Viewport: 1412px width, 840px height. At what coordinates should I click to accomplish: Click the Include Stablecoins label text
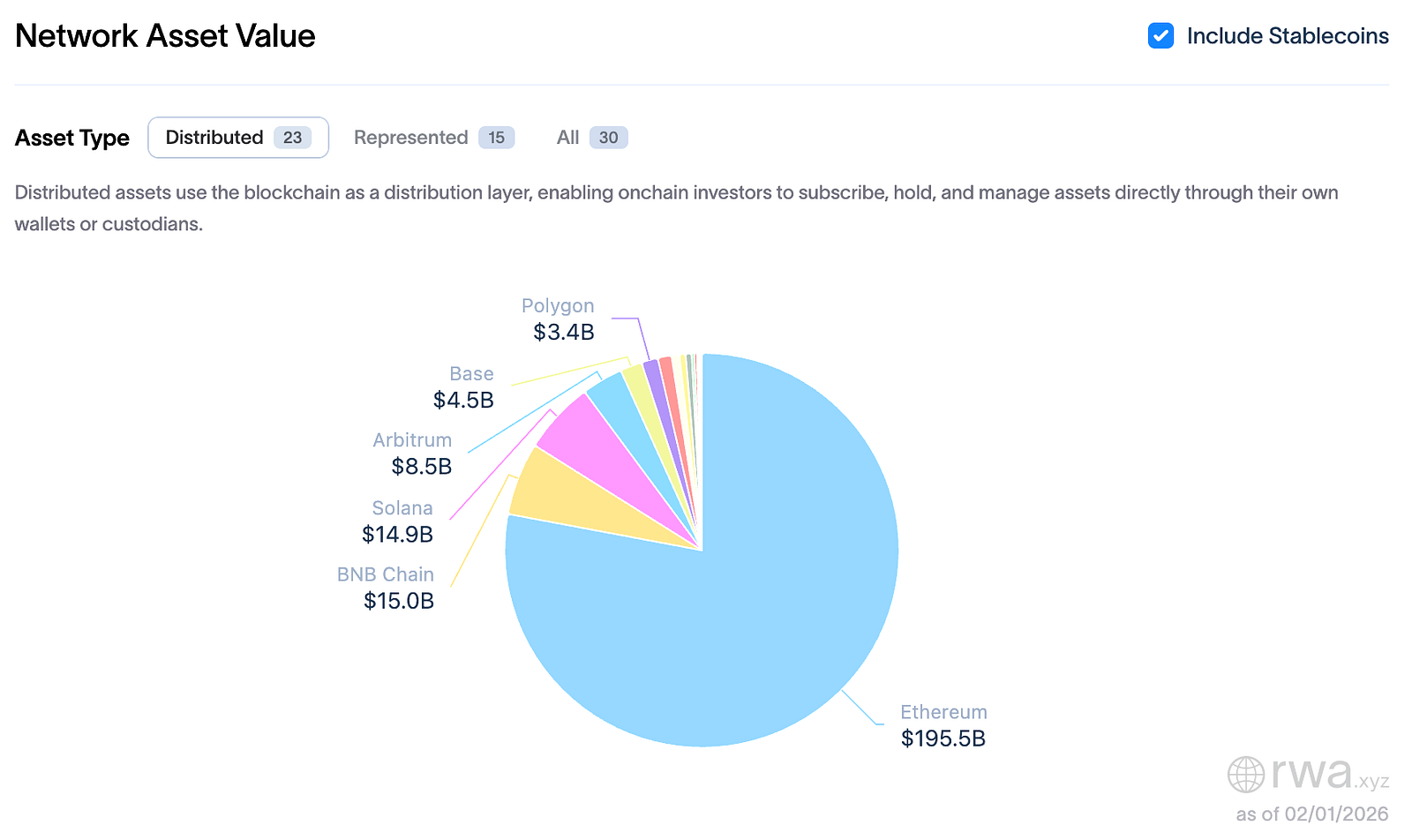[x=1288, y=36]
